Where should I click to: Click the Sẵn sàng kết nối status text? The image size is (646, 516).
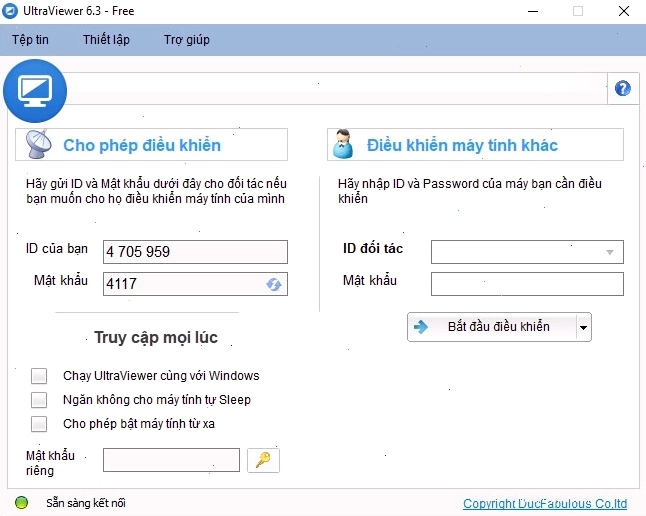pyautogui.click(x=86, y=503)
